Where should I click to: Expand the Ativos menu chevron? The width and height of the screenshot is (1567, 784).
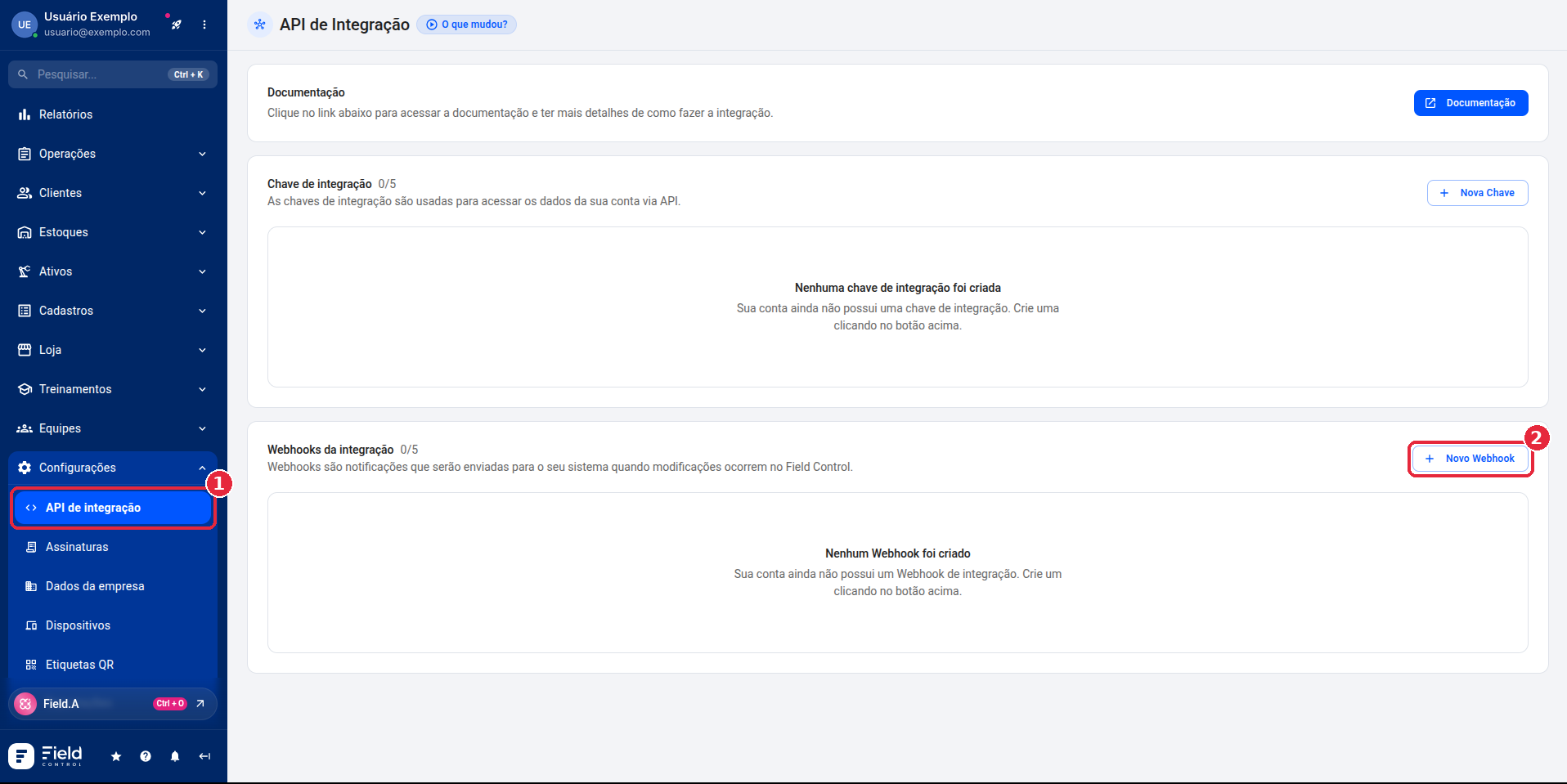[x=202, y=271]
